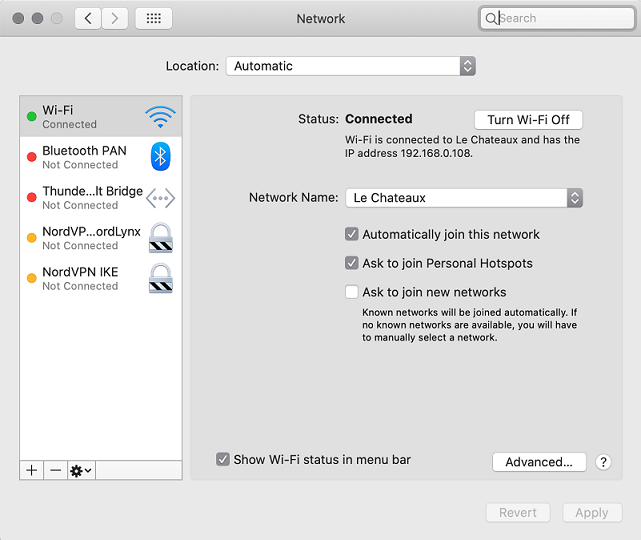Enable Ask to join new networks

352,292
